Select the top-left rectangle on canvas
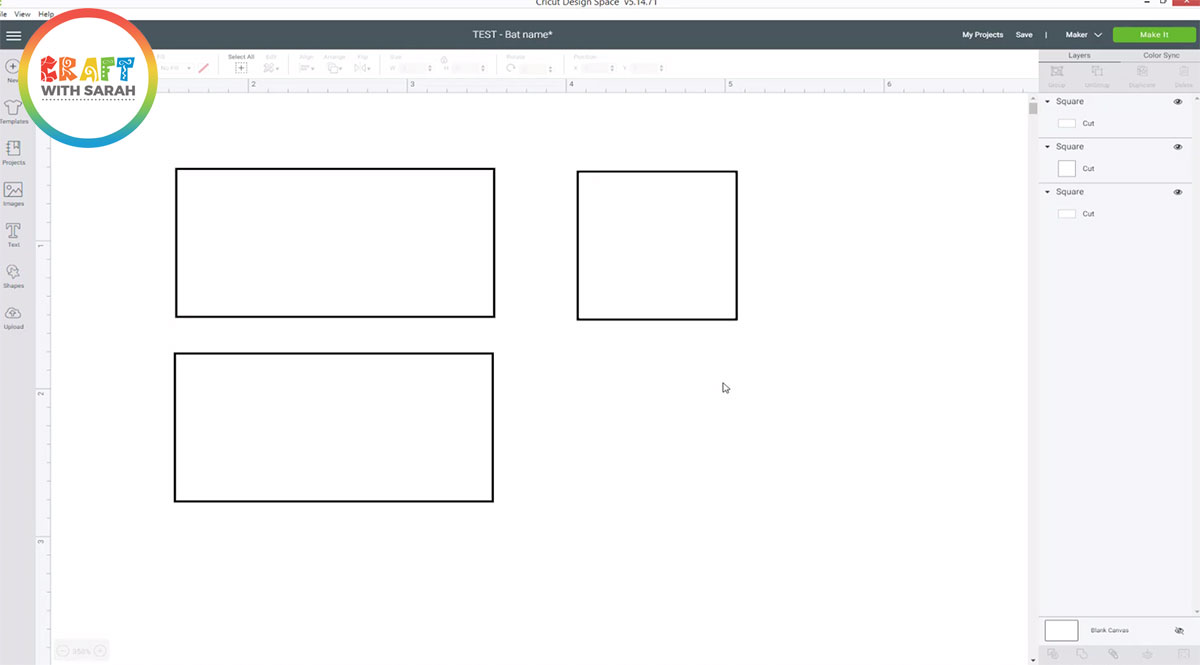The width and height of the screenshot is (1200, 665). click(x=335, y=243)
